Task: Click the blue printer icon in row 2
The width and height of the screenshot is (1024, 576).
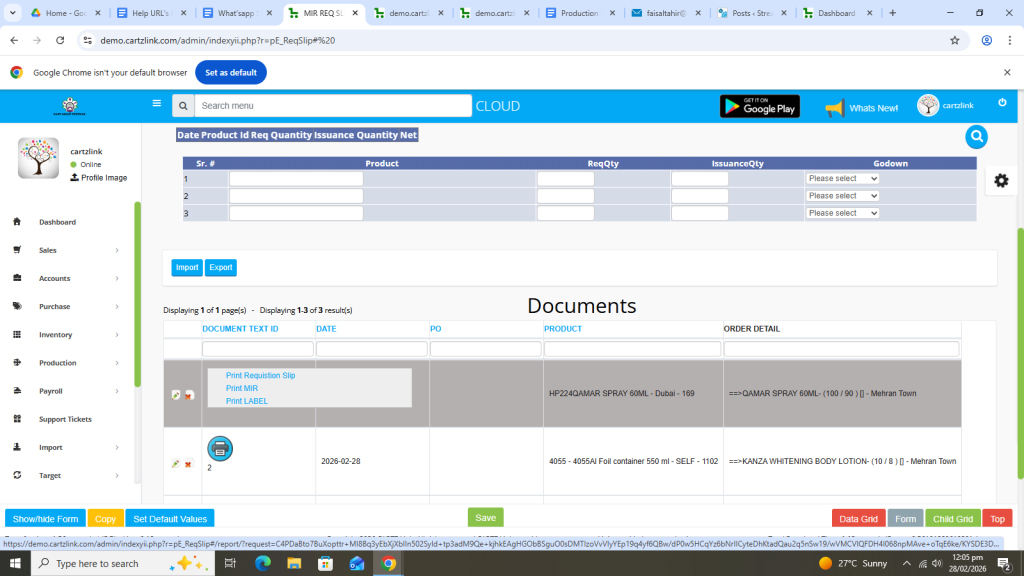Action: pyautogui.click(x=220, y=449)
